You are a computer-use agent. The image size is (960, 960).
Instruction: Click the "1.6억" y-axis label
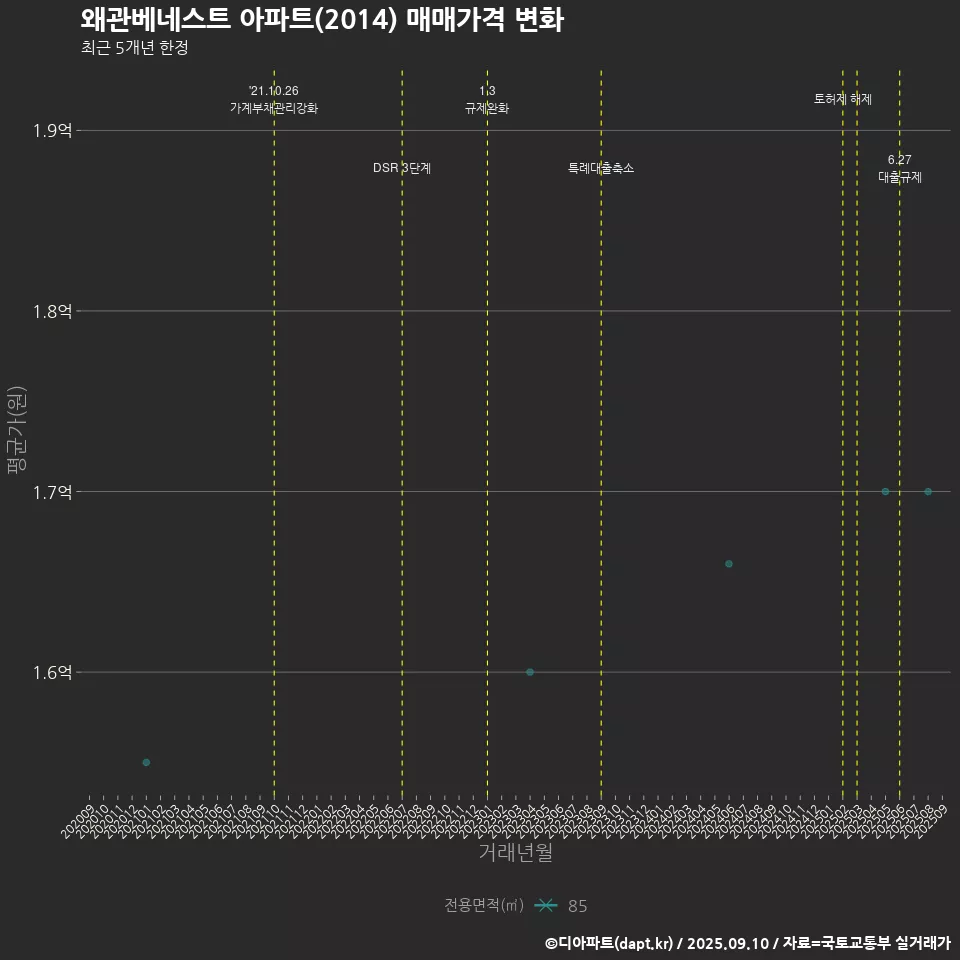pos(52,672)
